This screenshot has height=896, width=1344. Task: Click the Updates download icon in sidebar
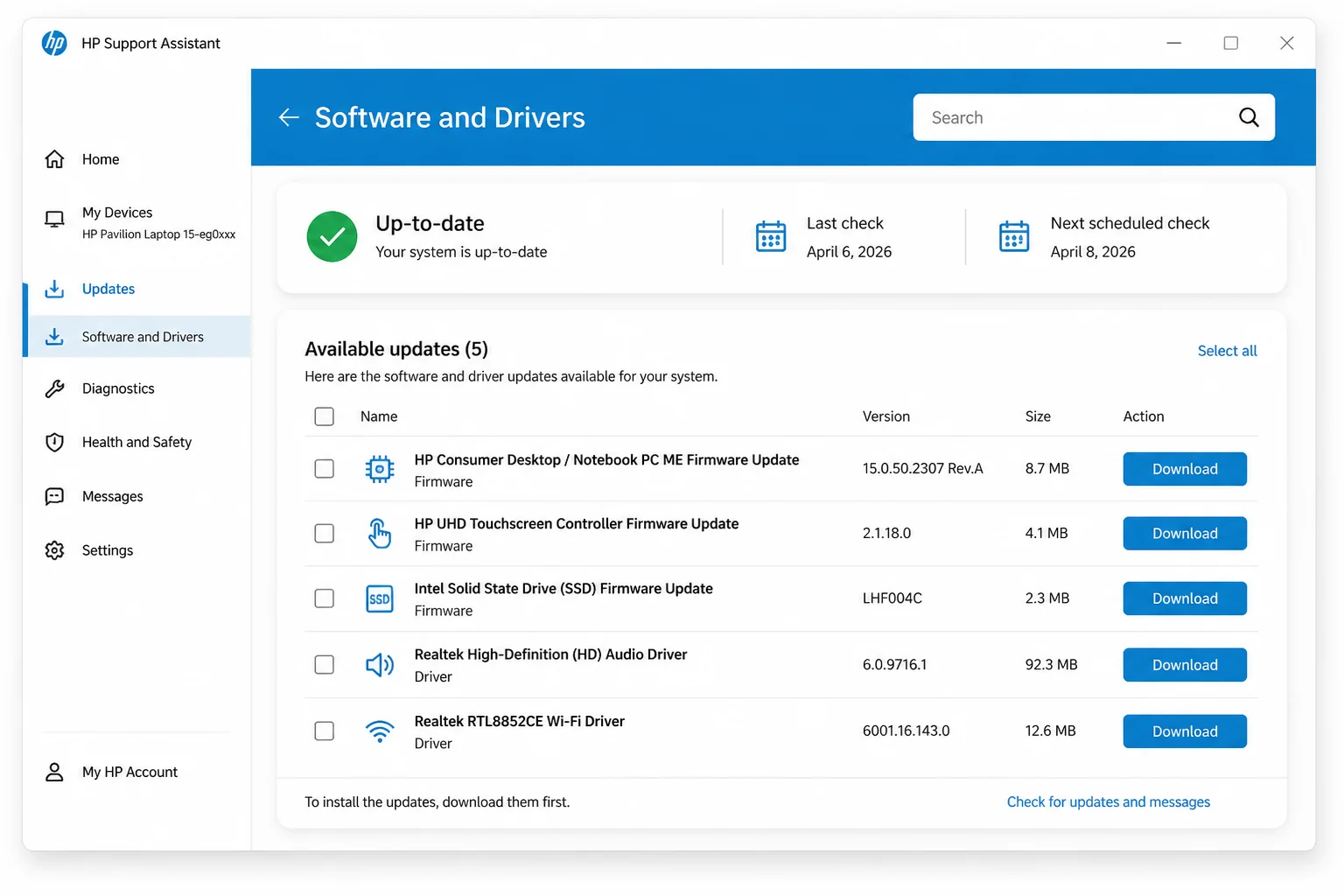54,289
